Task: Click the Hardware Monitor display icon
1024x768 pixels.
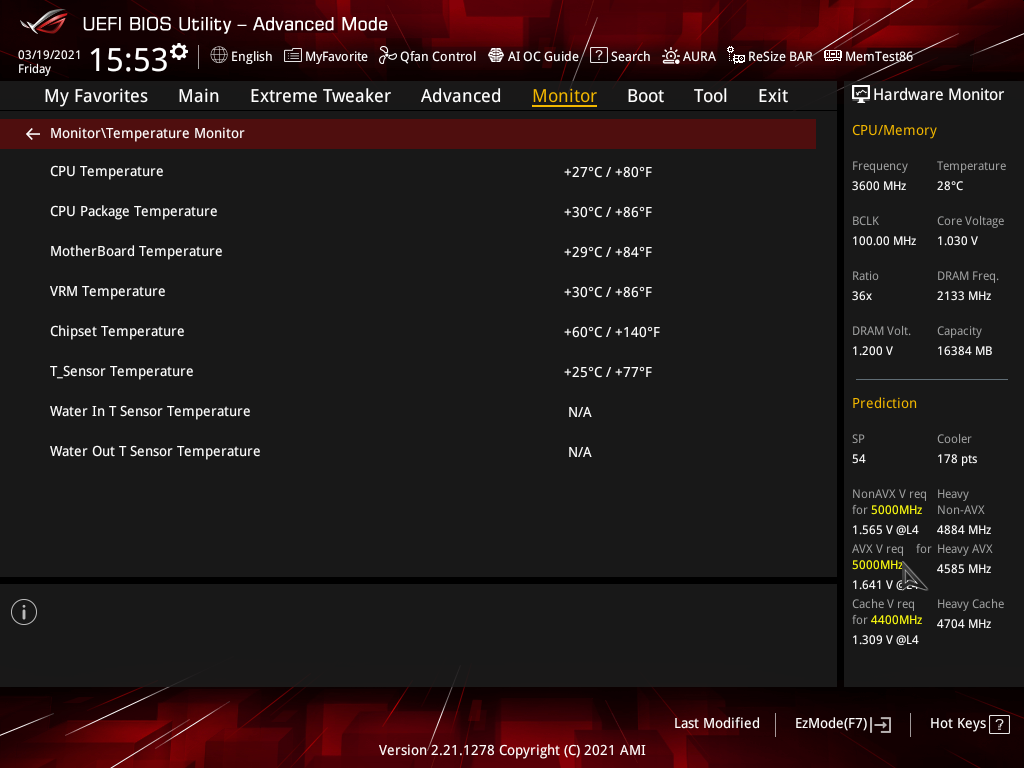Action: click(861, 95)
